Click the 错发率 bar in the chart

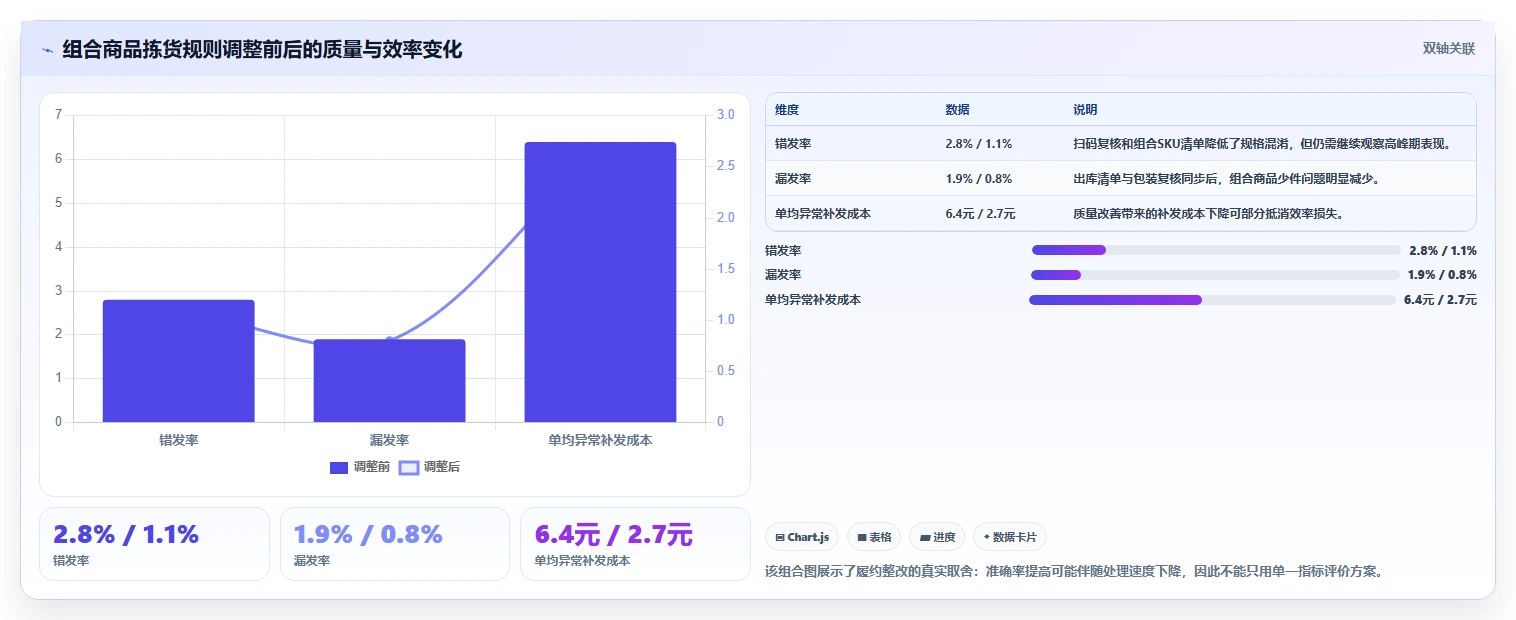[179, 361]
